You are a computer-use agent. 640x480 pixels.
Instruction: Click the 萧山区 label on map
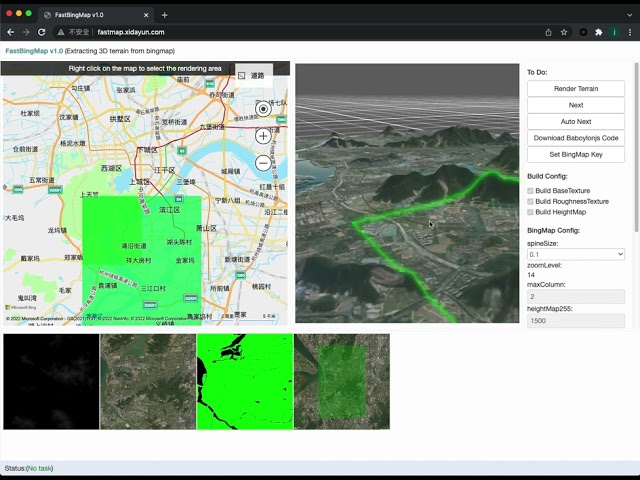point(206,228)
